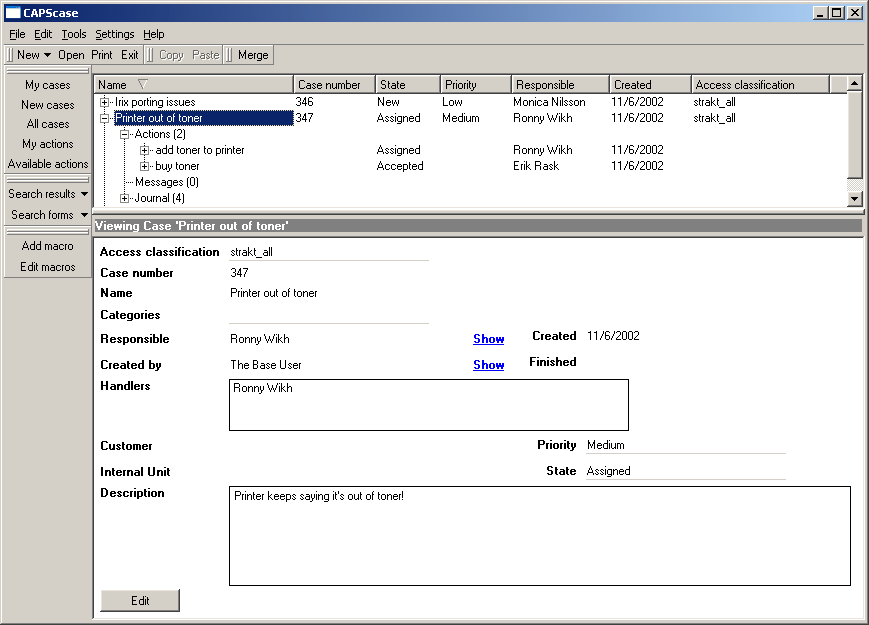Click Show link next to Created by
This screenshot has width=869, height=625.
[x=488, y=366]
